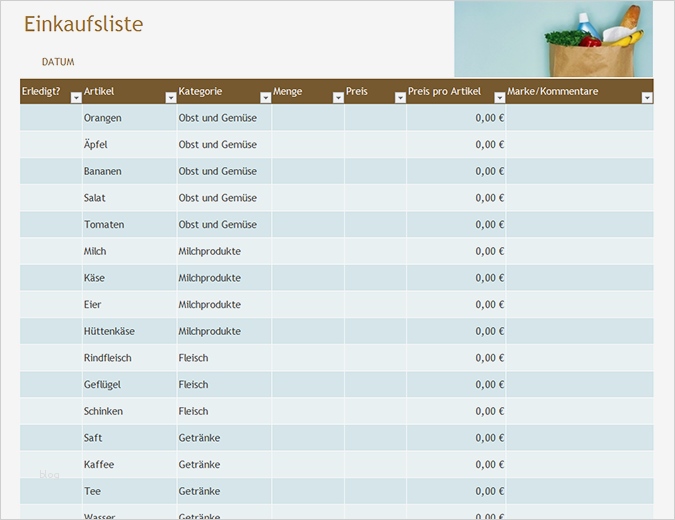This screenshot has width=675, height=520.
Task: Select the Rindfleisch cell
Action: [x=129, y=358]
